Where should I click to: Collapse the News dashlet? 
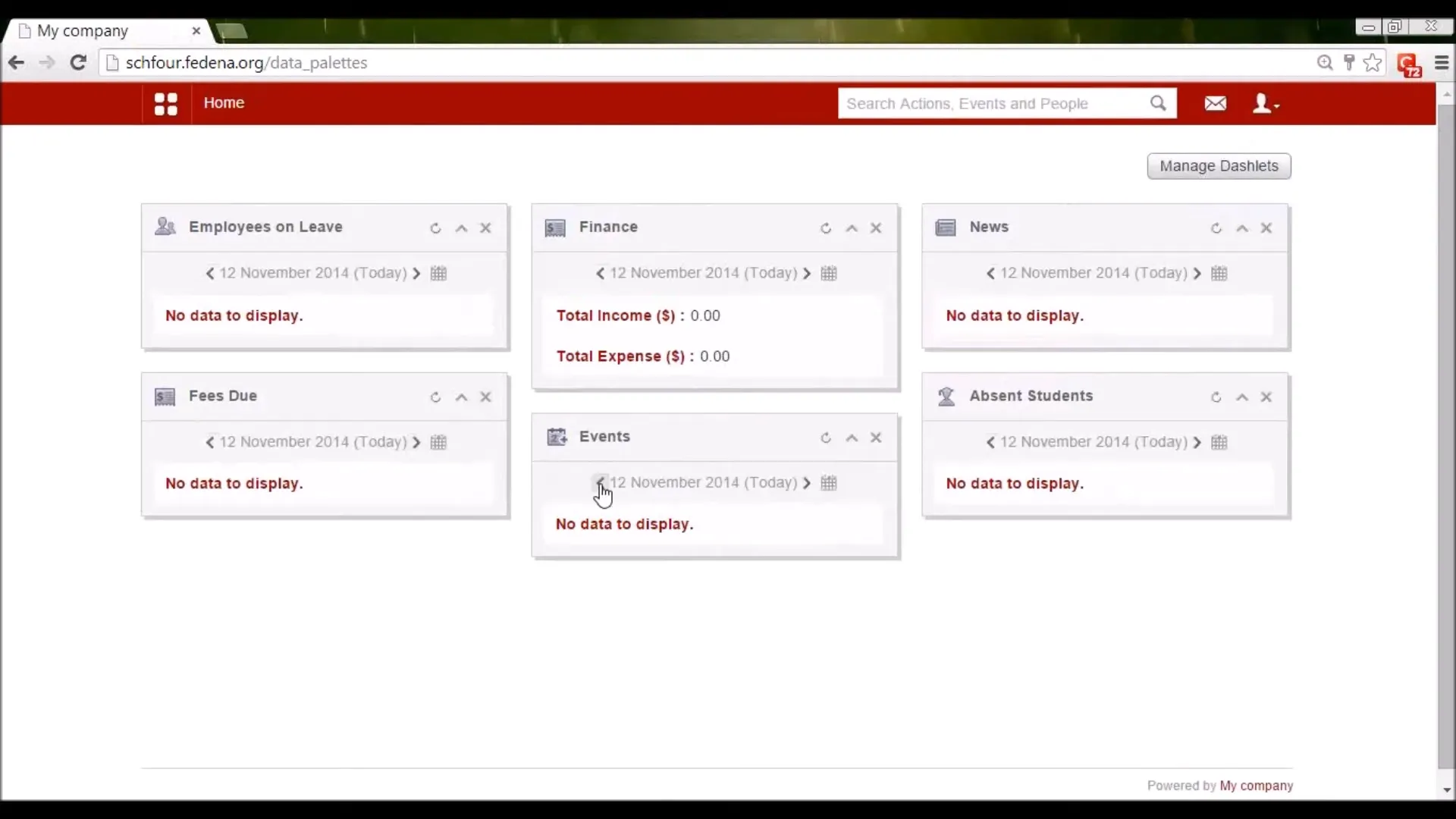tap(1241, 227)
